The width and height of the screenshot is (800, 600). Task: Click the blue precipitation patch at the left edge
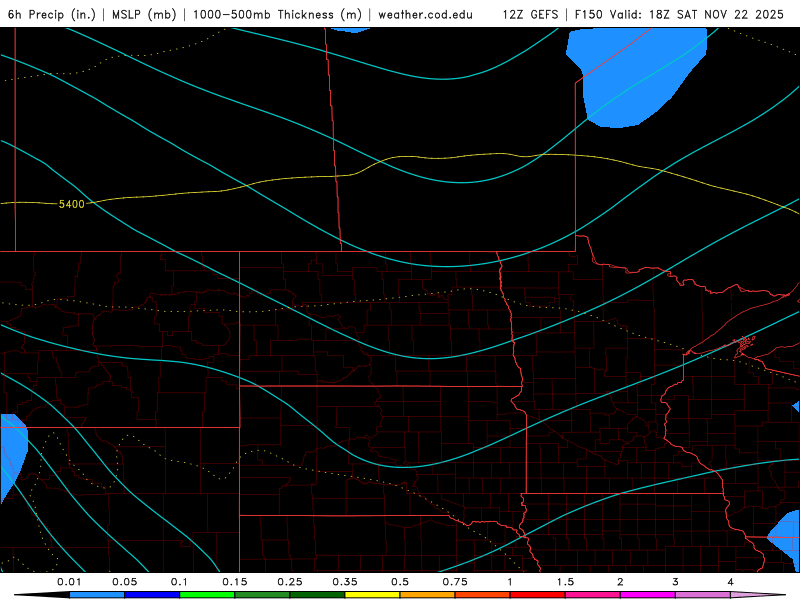tap(11, 454)
